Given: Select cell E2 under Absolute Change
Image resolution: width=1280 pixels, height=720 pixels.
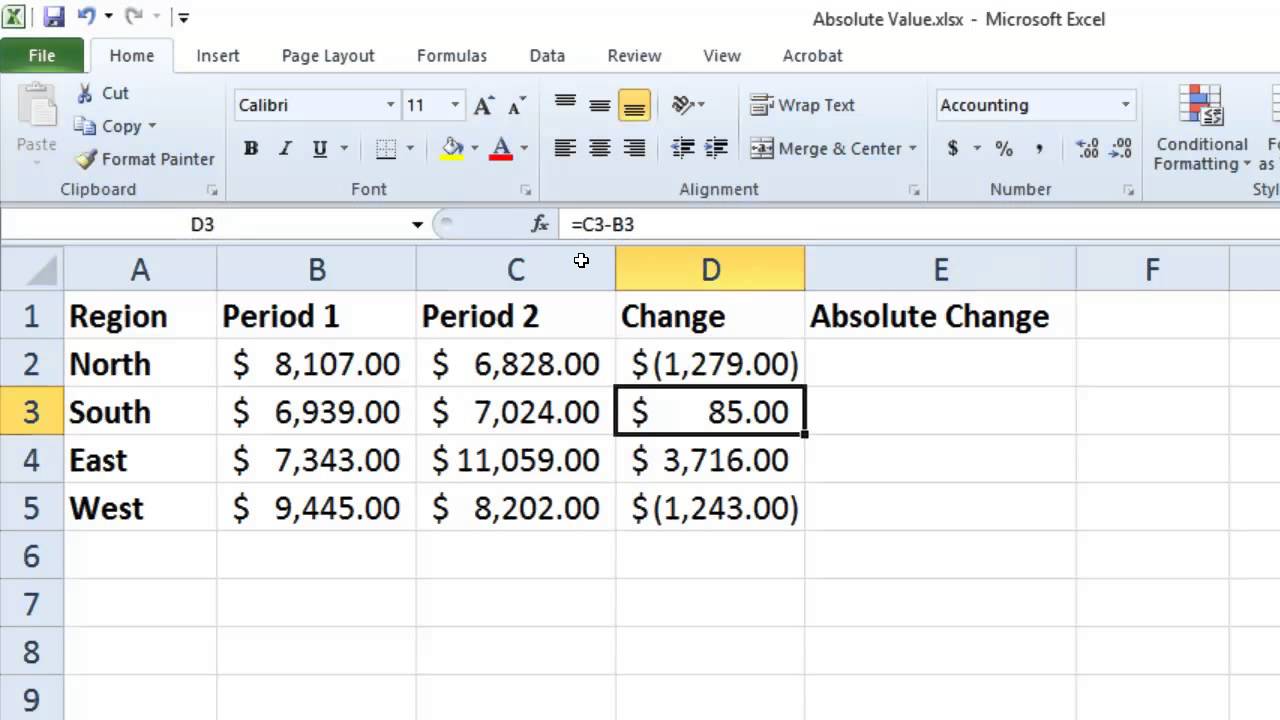Looking at the screenshot, I should (x=940, y=364).
